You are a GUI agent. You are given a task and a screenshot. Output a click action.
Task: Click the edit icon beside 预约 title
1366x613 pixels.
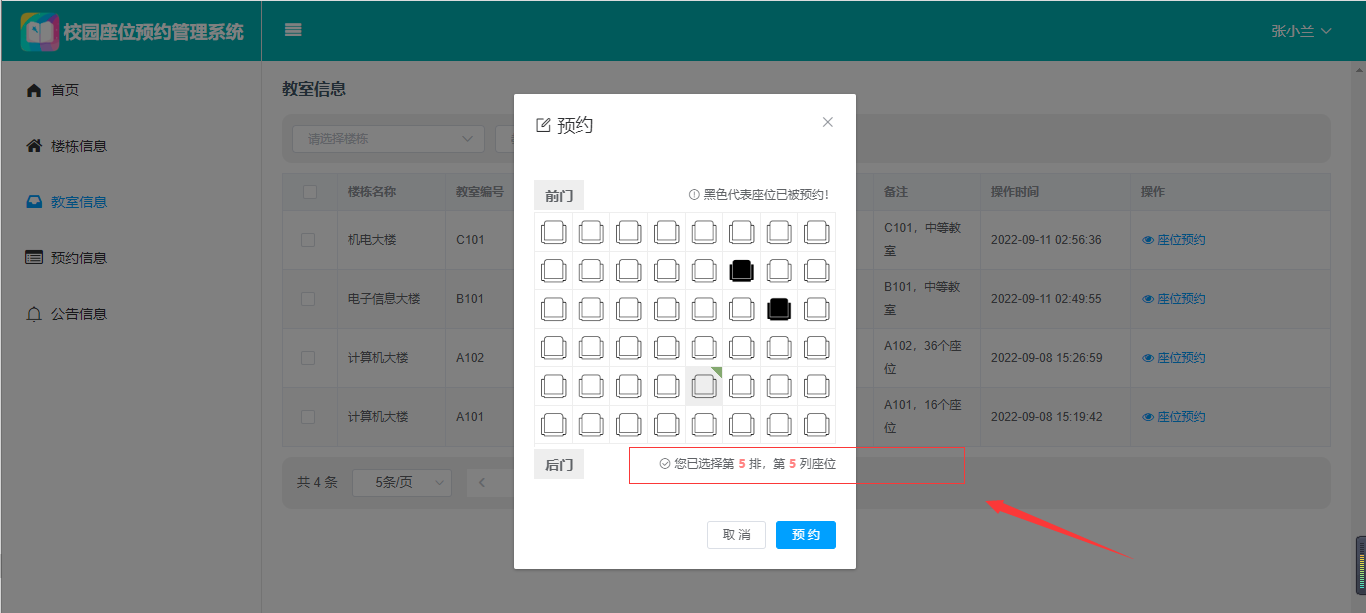click(x=544, y=125)
